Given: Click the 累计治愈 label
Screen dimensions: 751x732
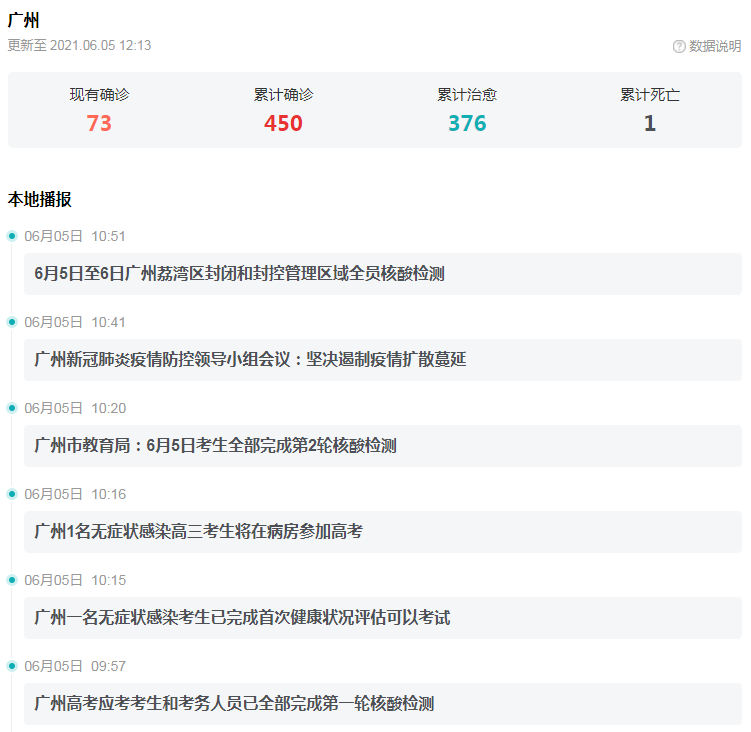Looking at the screenshot, I should pos(467,94).
